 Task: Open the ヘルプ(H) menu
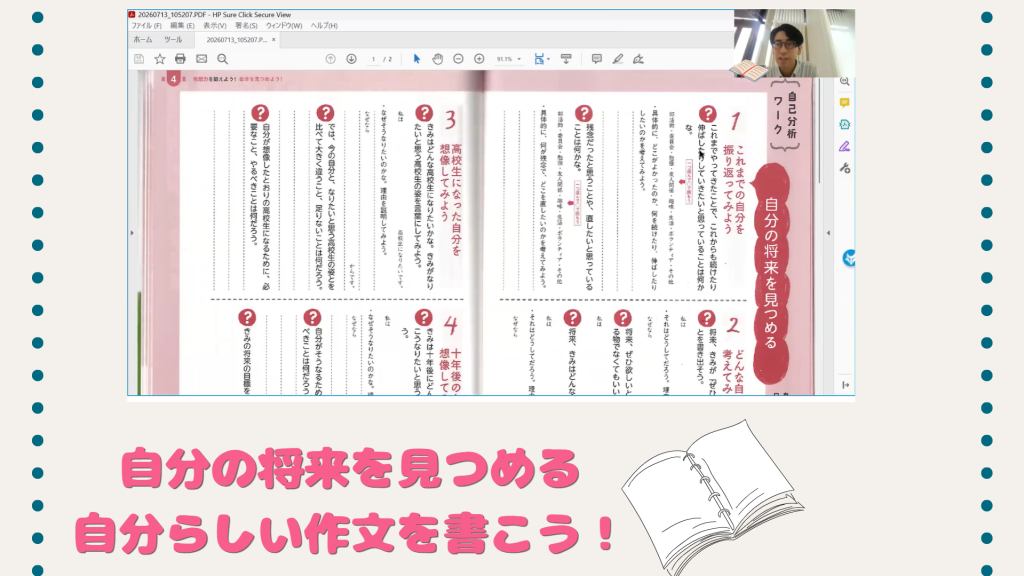coord(324,25)
